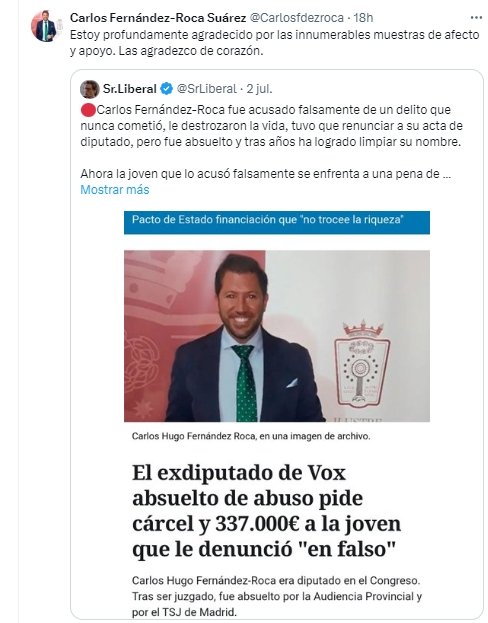Click the subheadline mentioning TSJ de Madrid

[277, 596]
